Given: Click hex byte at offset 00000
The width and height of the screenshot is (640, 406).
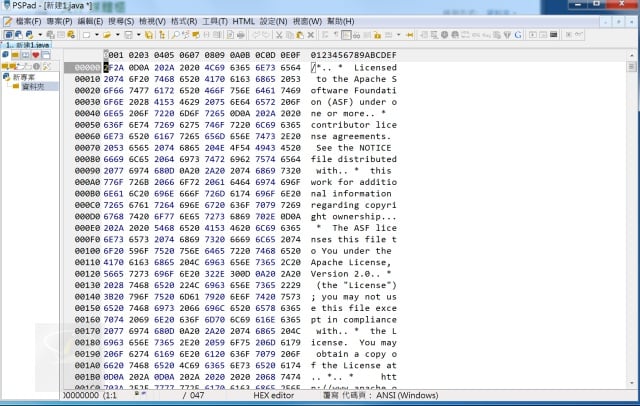Looking at the screenshot, I should pos(110,67).
